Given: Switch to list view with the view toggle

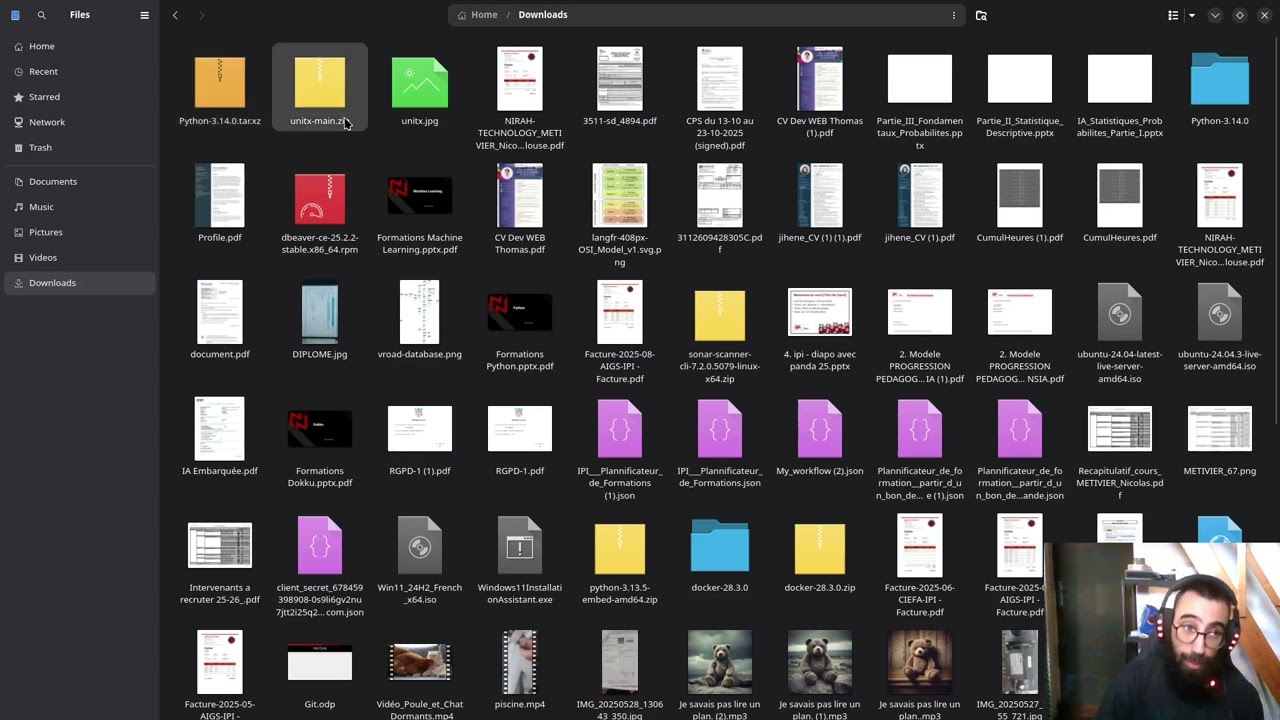Looking at the screenshot, I should point(1173,15).
